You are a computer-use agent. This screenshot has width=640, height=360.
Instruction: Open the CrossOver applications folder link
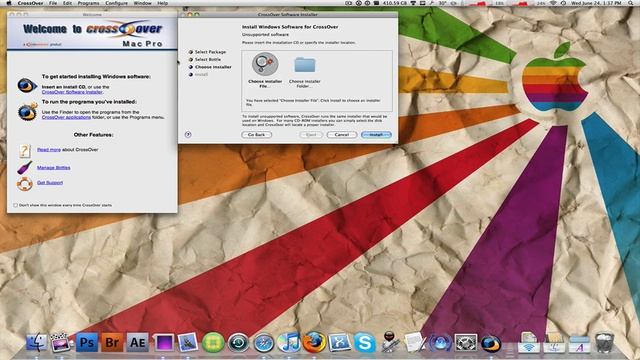[x=66, y=118]
